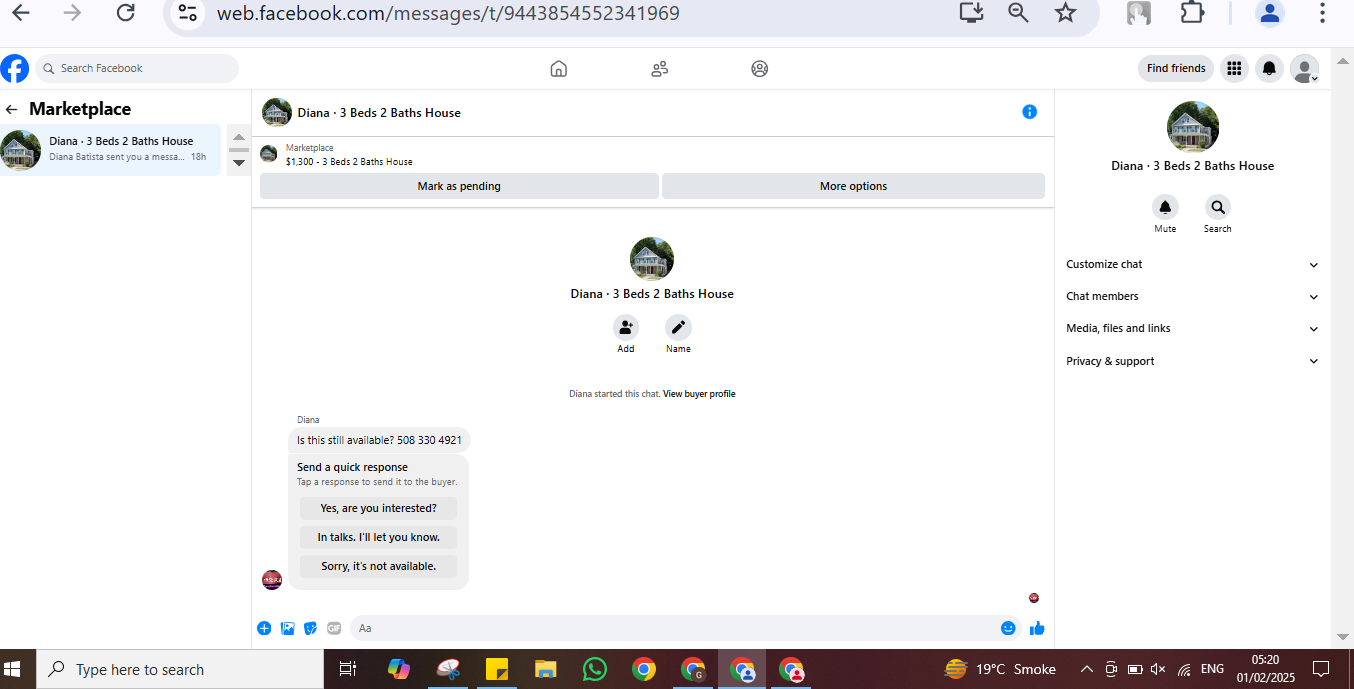Open the Facebook menu grid icon
The image size is (1354, 689).
pos(1234,68)
